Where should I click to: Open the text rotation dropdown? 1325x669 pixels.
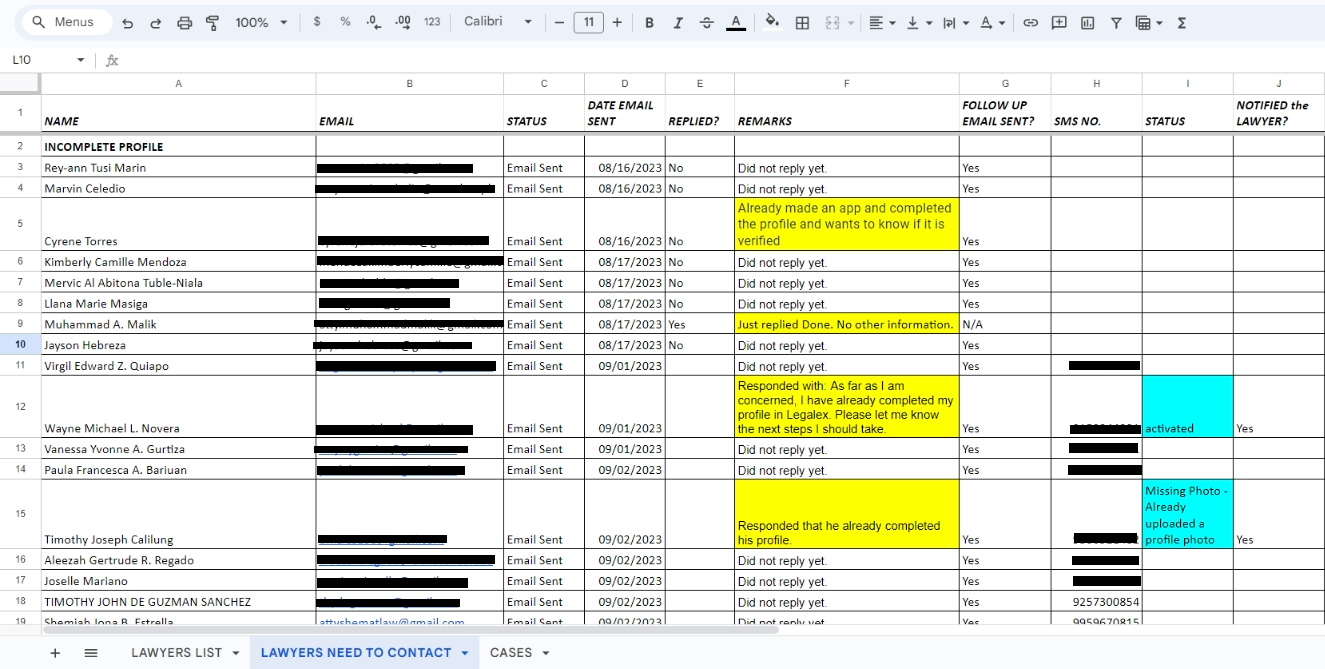(991, 22)
